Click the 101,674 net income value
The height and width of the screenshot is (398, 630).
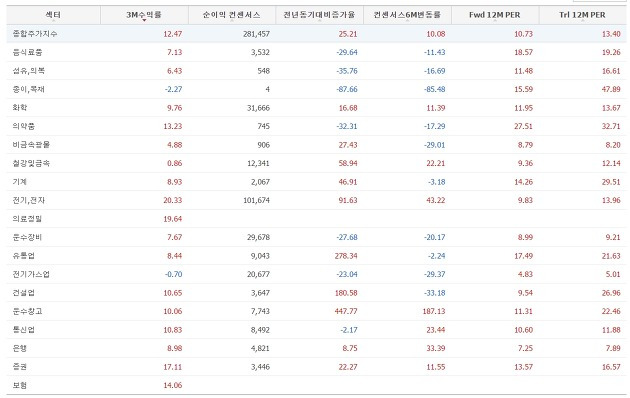coord(256,200)
